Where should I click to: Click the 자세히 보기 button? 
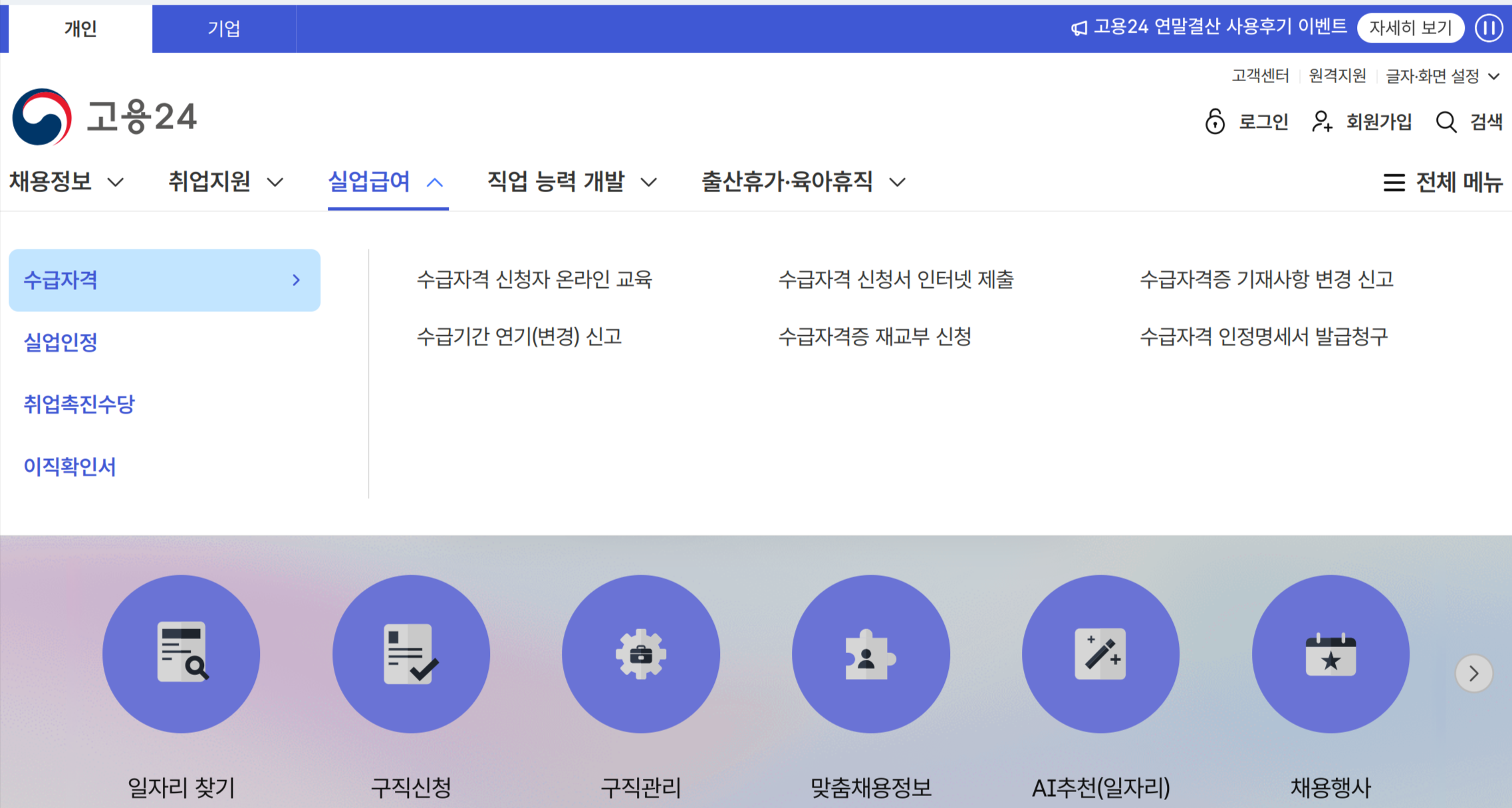pos(1410,28)
